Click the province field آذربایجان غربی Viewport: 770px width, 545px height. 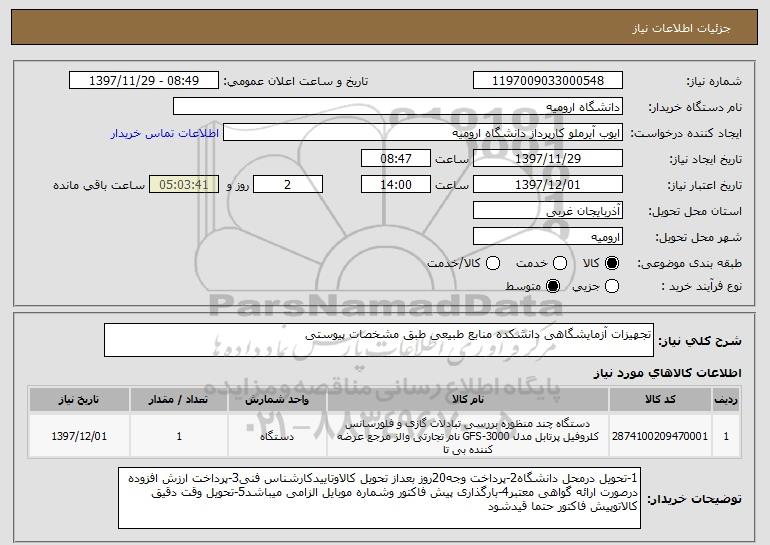click(548, 211)
